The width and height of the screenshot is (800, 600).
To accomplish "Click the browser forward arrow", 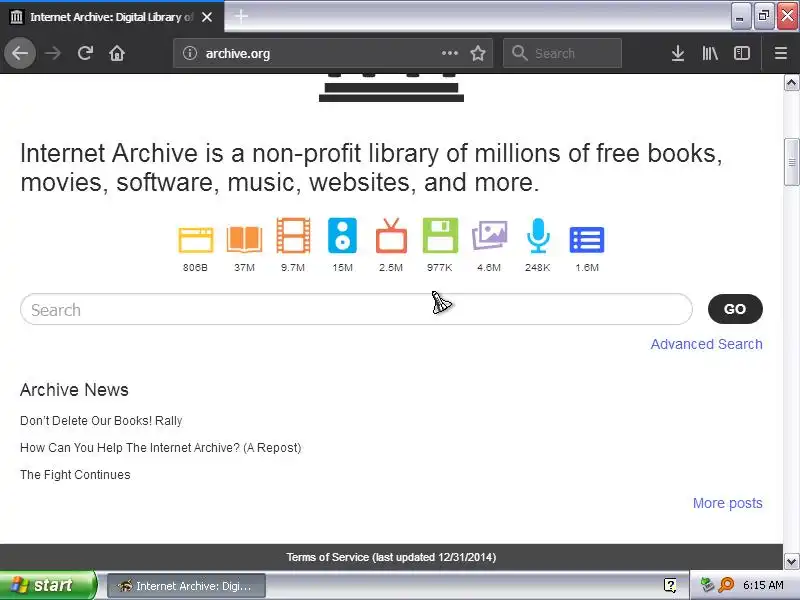I will 53,53.
